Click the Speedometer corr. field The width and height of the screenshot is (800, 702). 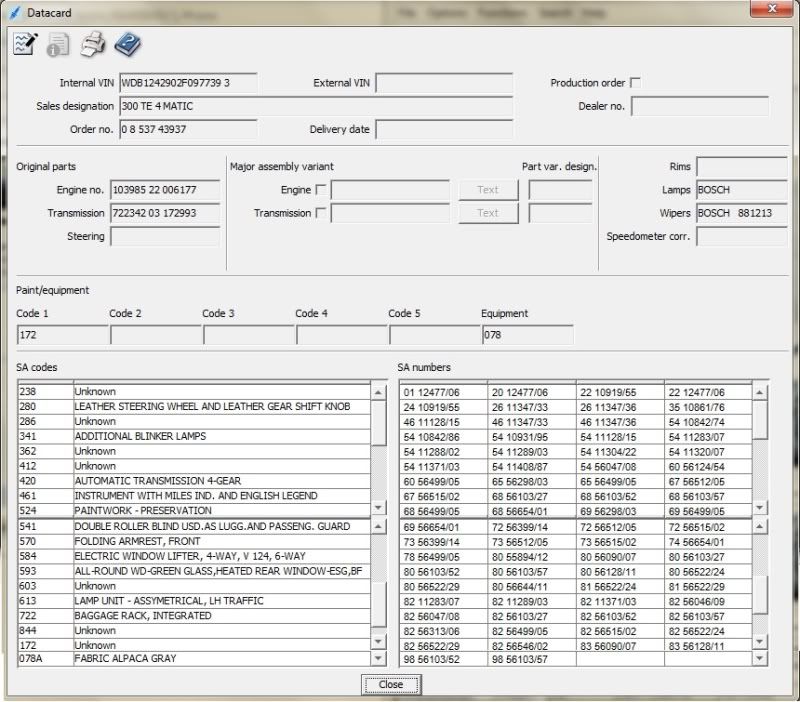pos(742,236)
